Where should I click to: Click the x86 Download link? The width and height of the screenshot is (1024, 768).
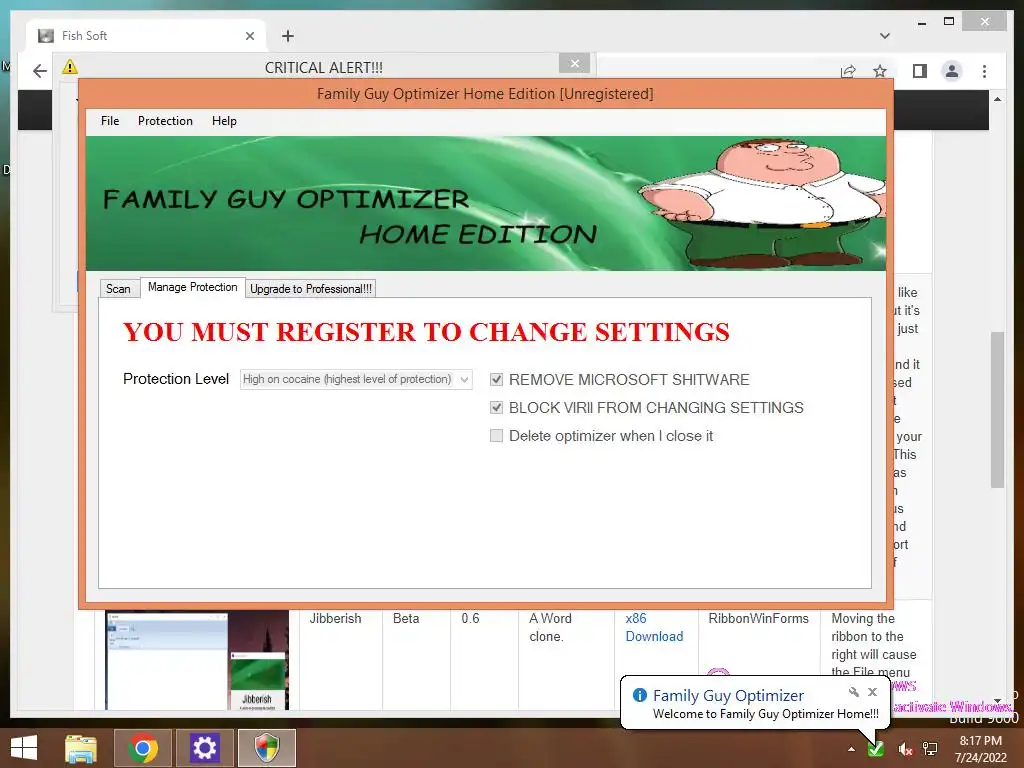(x=654, y=628)
